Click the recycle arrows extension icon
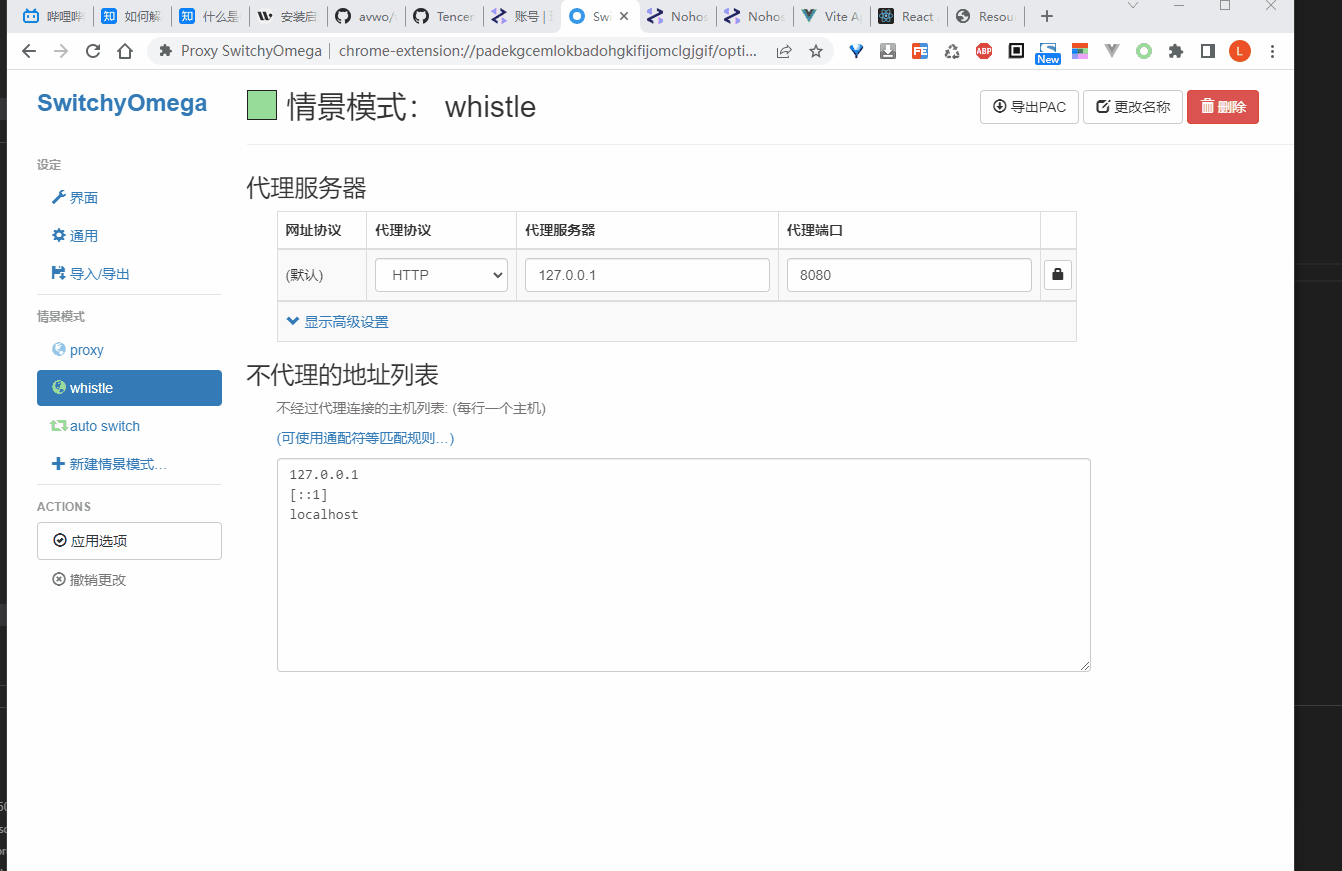Viewport: 1342px width, 871px height. 952,51
